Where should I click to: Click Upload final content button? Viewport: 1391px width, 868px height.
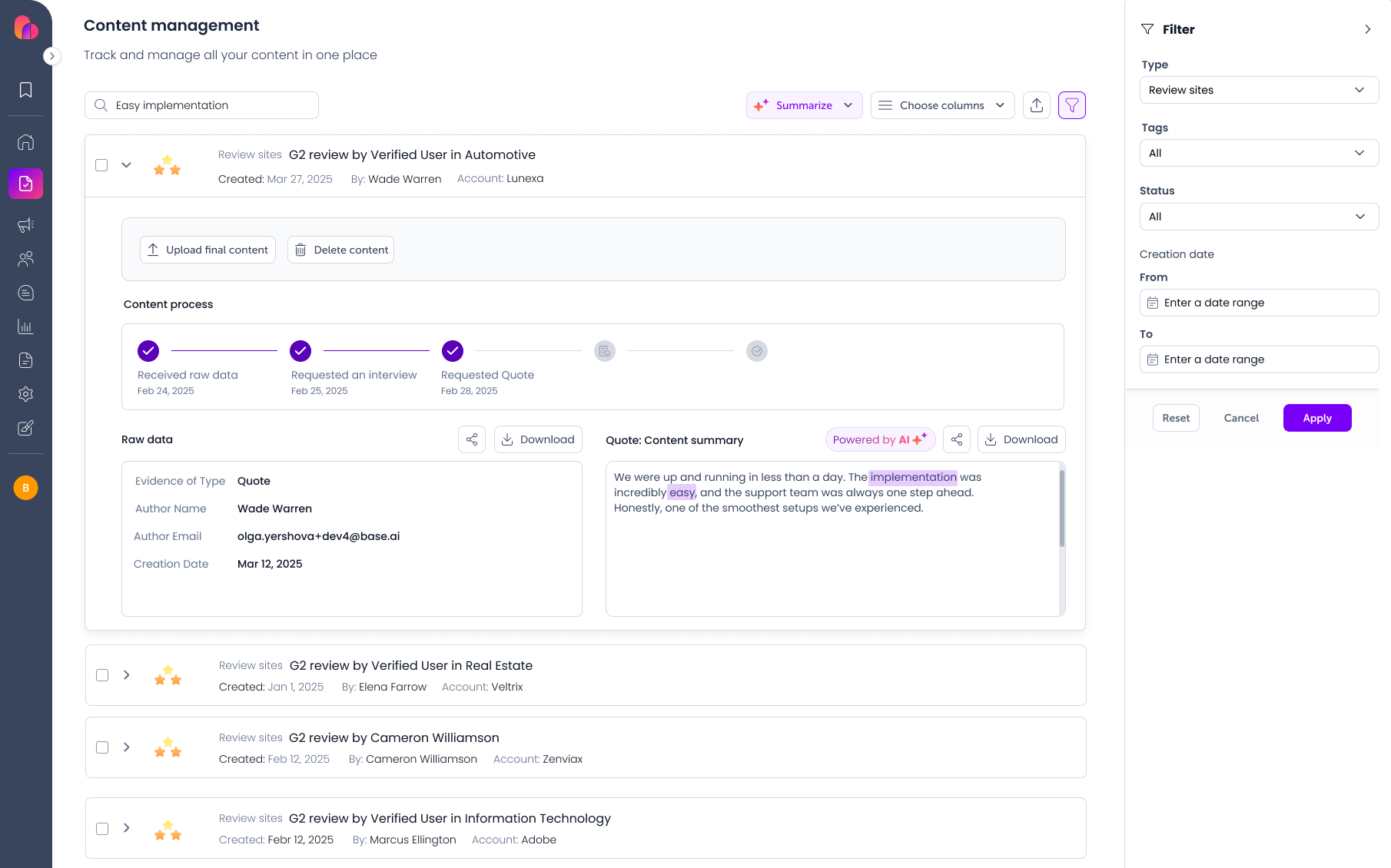207,250
